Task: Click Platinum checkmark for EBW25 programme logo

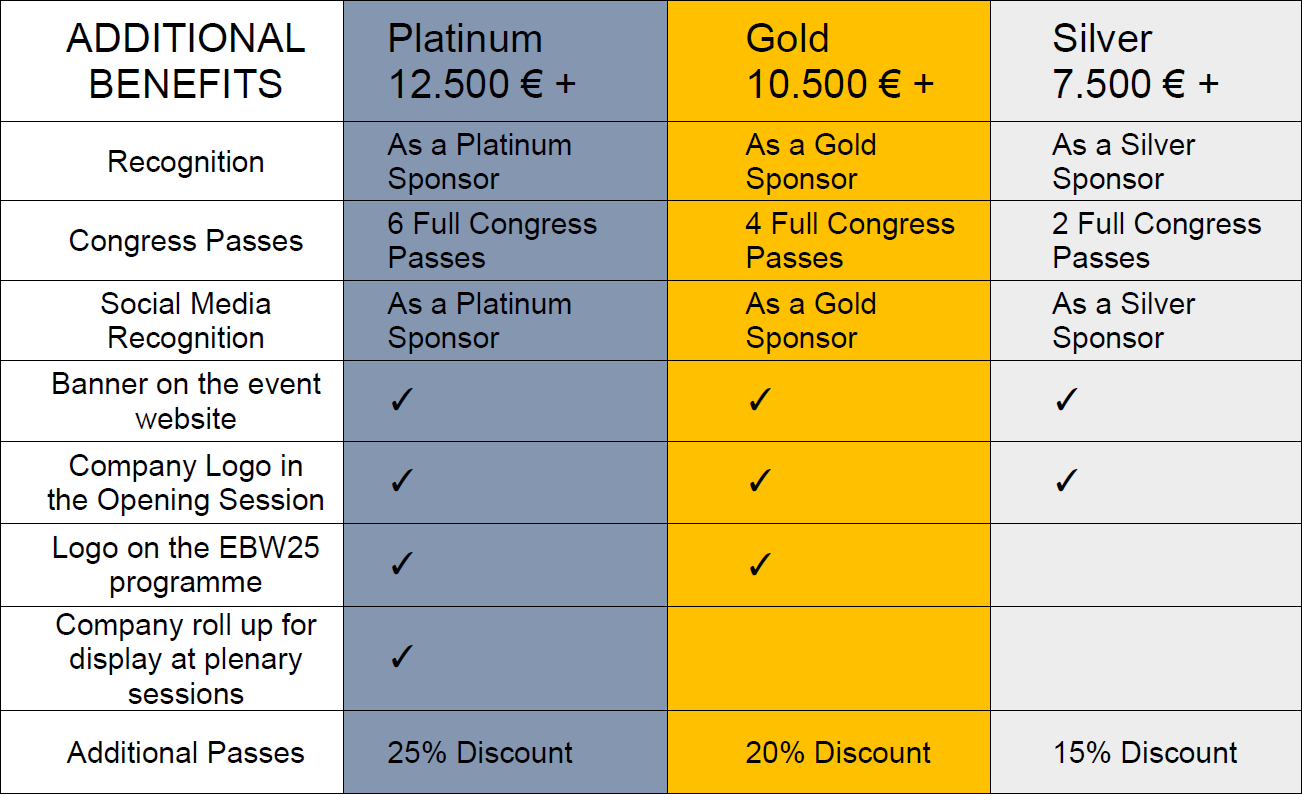Action: click(401, 565)
